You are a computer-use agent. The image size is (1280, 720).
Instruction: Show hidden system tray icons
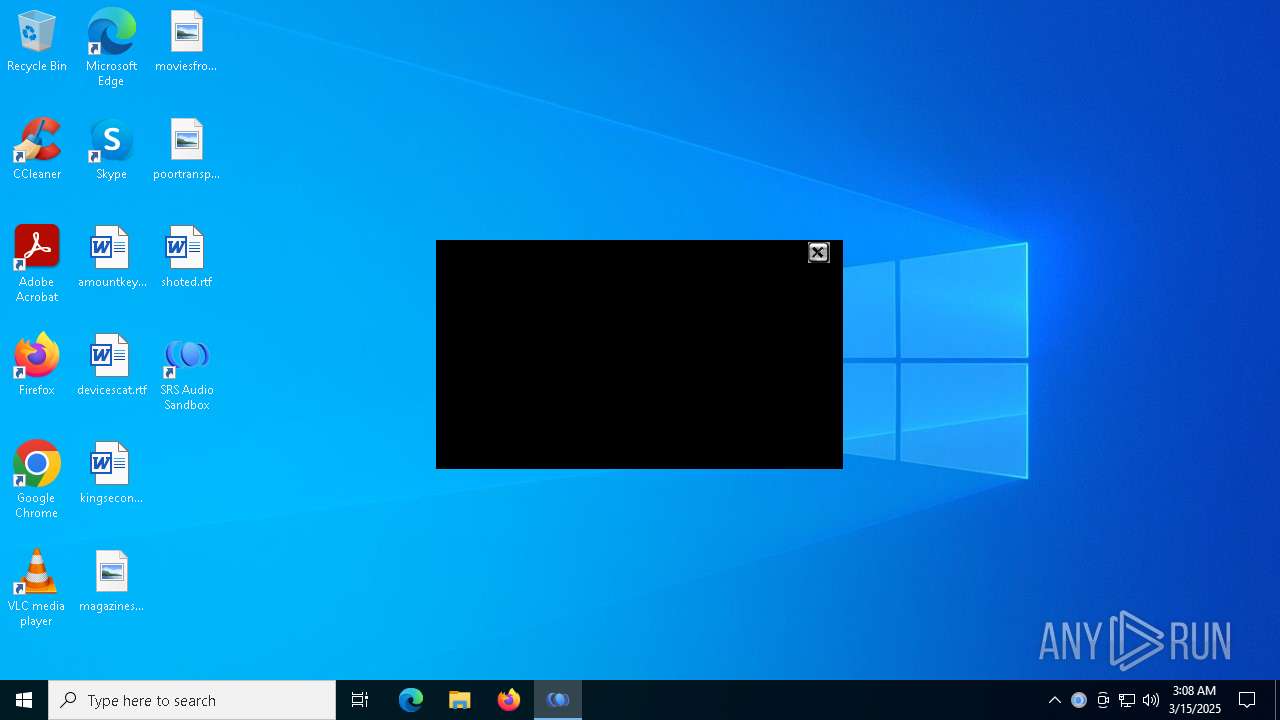click(1054, 700)
